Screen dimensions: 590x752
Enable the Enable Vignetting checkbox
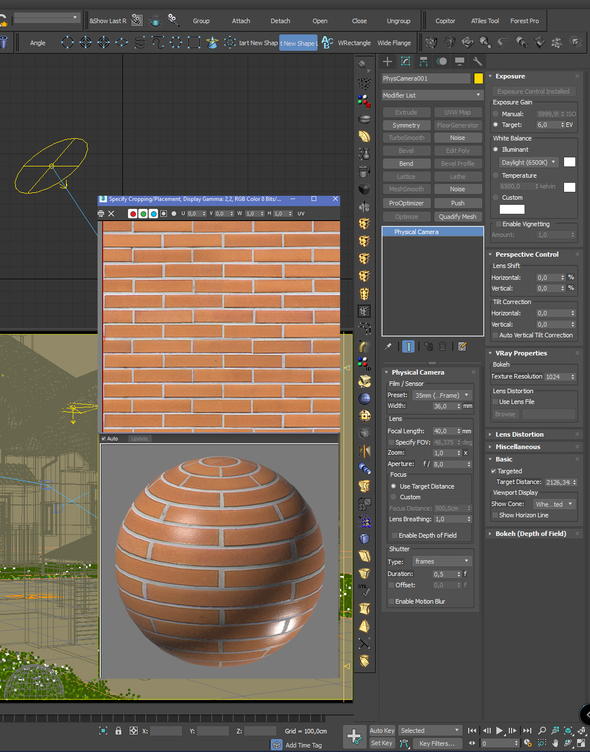pos(498,224)
